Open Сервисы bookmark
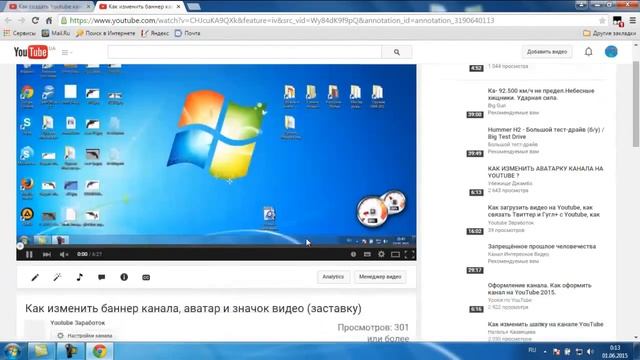 (20, 33)
